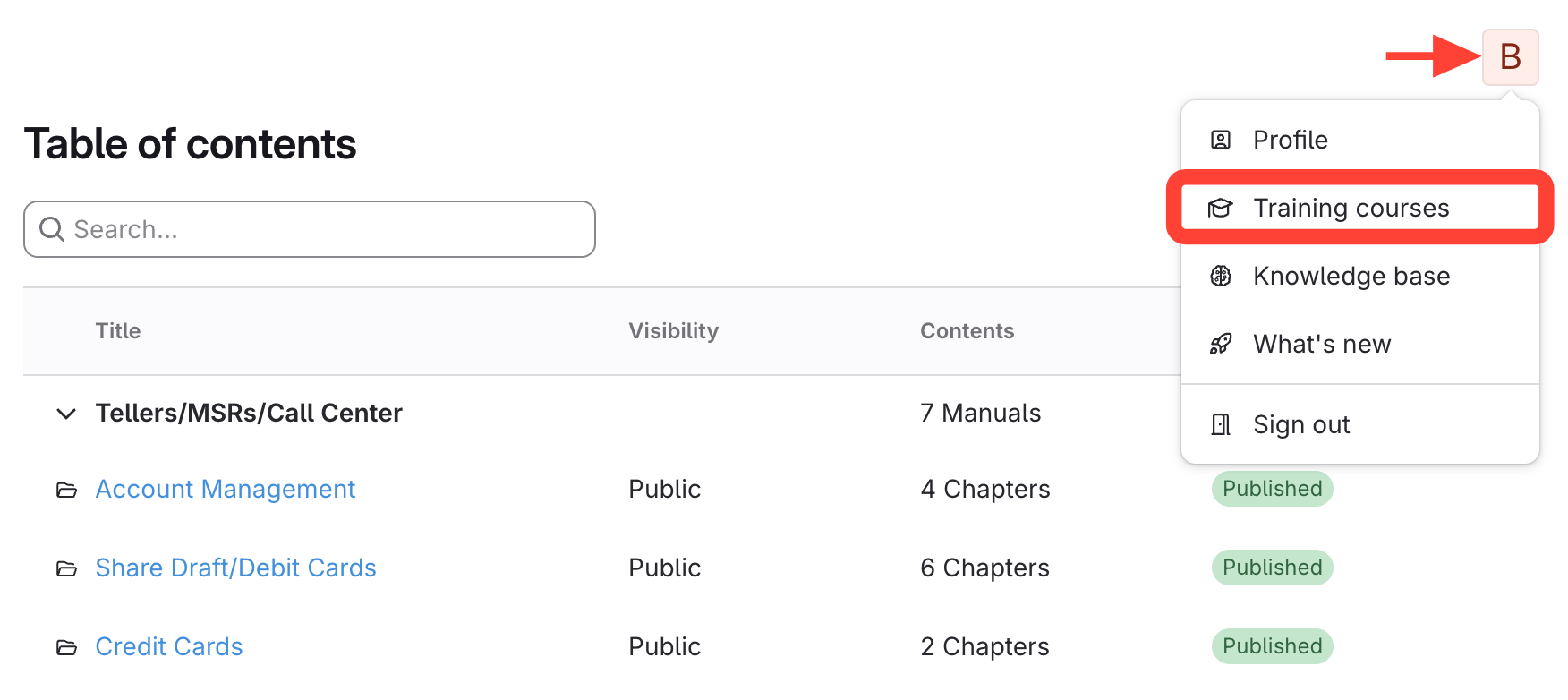
Task: Click the What's new rocket icon
Action: coord(1221,344)
